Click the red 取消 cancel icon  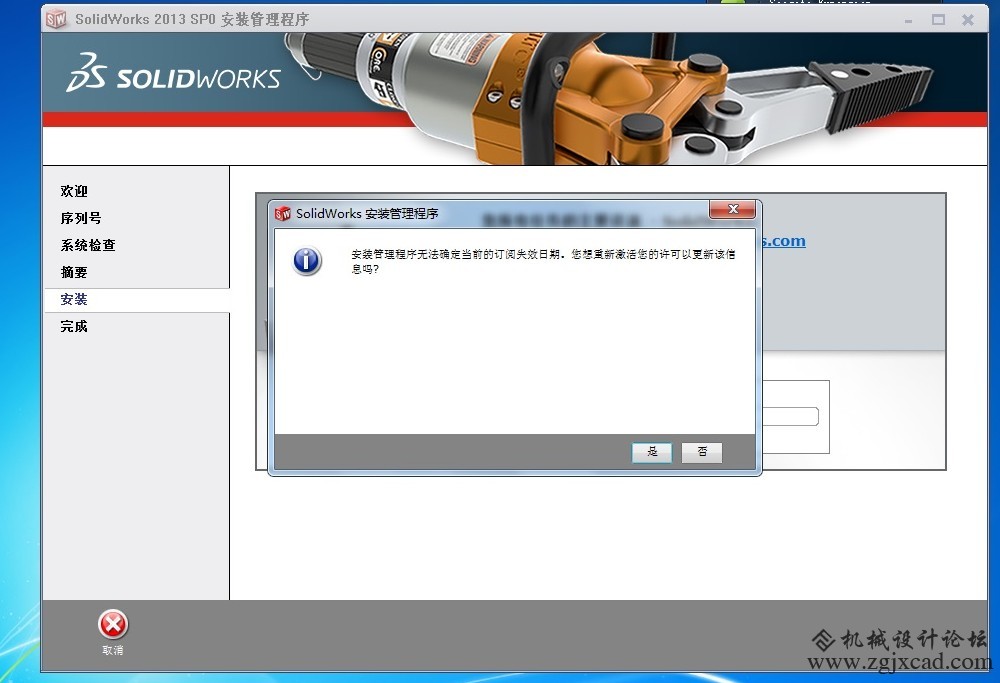click(x=113, y=624)
